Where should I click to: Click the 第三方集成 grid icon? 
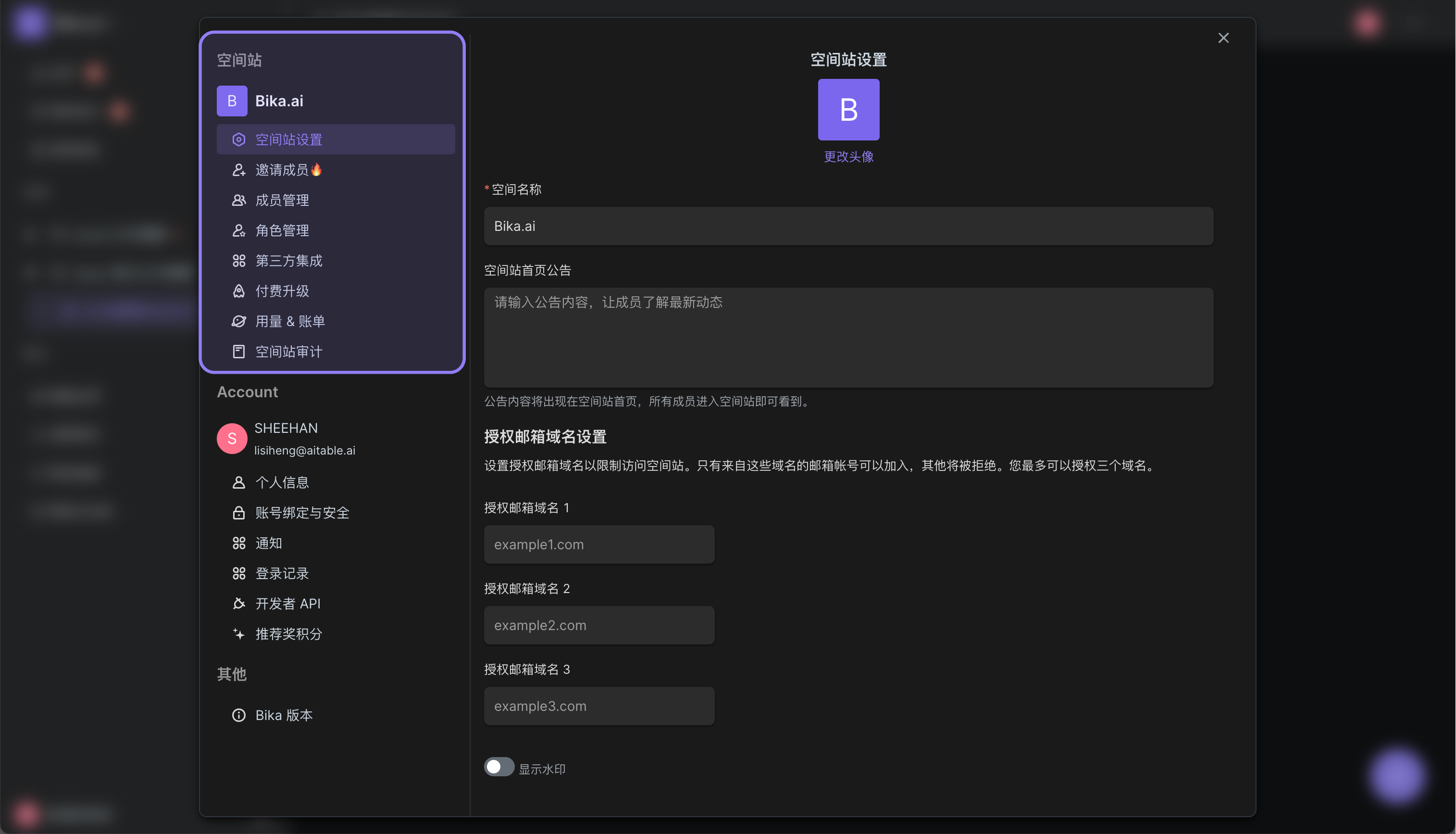pyautogui.click(x=238, y=261)
